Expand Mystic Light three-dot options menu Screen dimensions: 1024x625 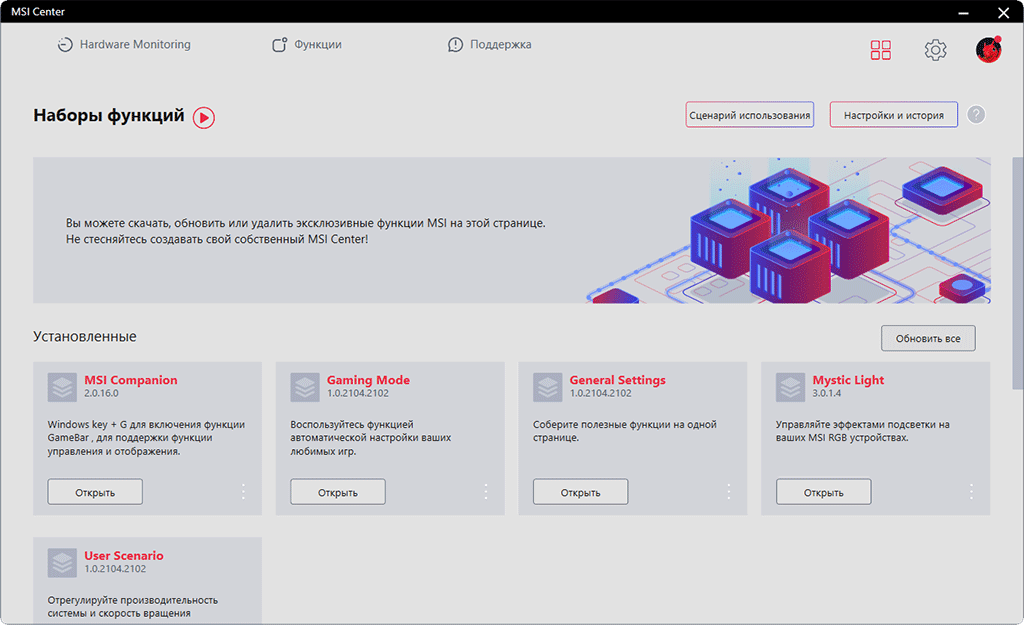(x=971, y=492)
